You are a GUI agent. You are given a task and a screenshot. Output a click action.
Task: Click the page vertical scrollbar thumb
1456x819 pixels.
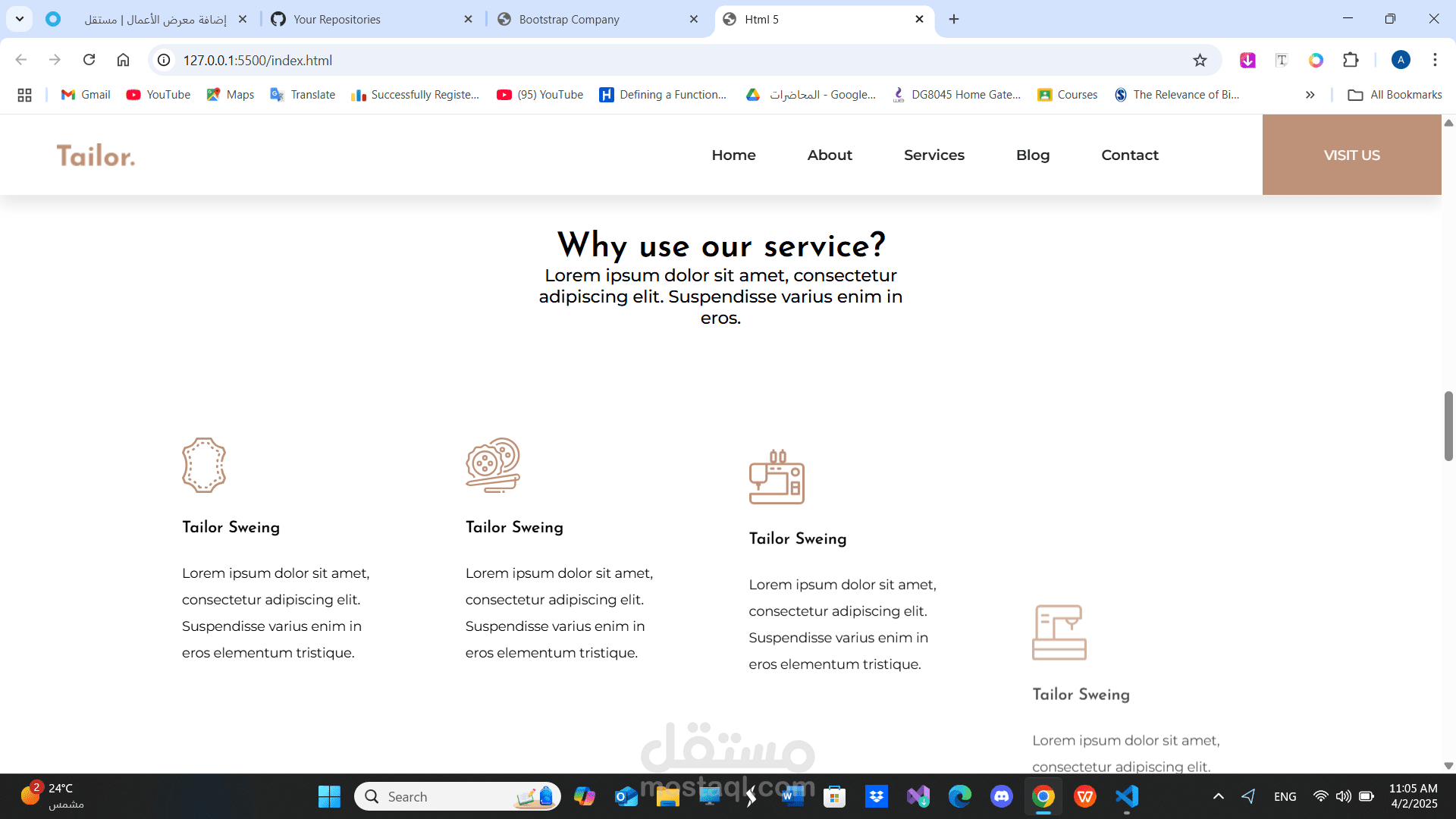click(x=1448, y=426)
